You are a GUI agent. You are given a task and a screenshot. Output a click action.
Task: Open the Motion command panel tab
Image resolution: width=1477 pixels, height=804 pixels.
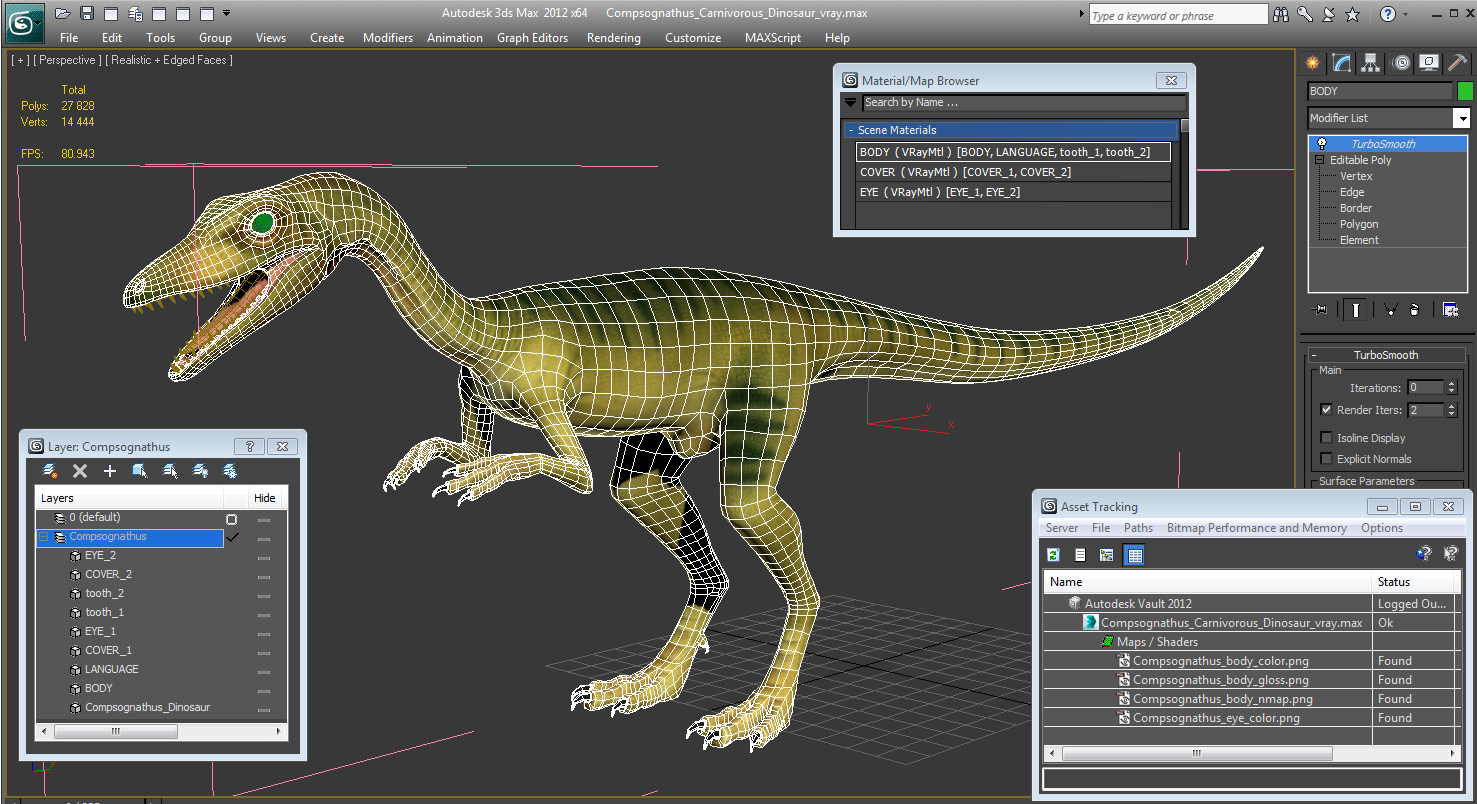pyautogui.click(x=1401, y=63)
